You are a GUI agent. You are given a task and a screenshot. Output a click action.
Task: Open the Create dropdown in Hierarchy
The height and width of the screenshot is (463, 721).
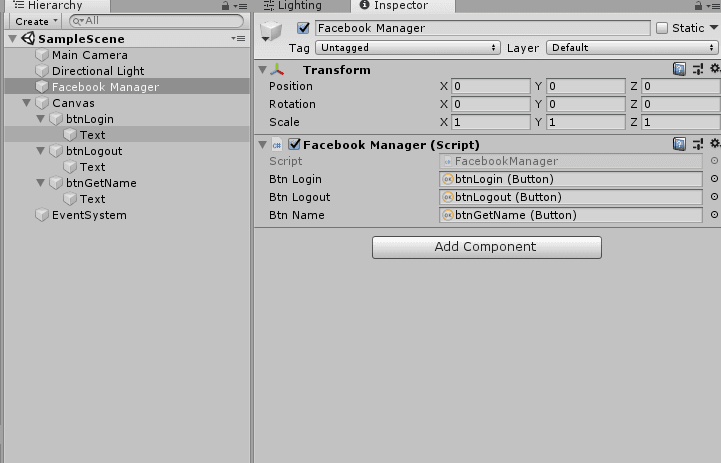coord(35,21)
